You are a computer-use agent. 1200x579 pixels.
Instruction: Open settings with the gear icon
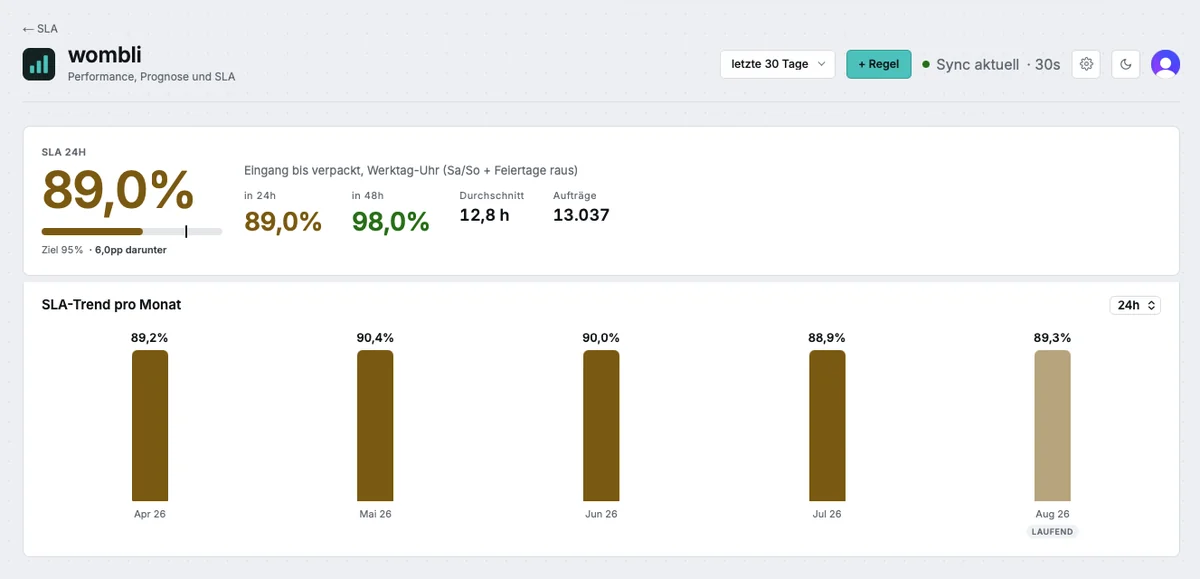[x=1087, y=64]
